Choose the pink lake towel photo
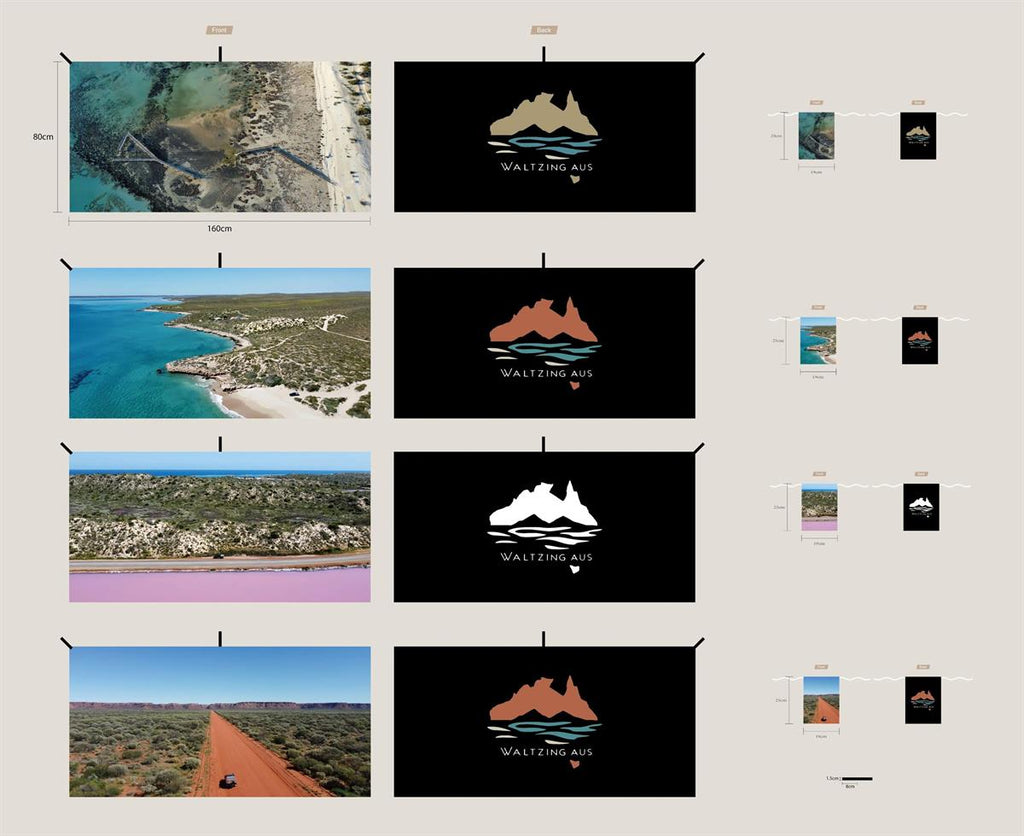 pyautogui.click(x=220, y=527)
